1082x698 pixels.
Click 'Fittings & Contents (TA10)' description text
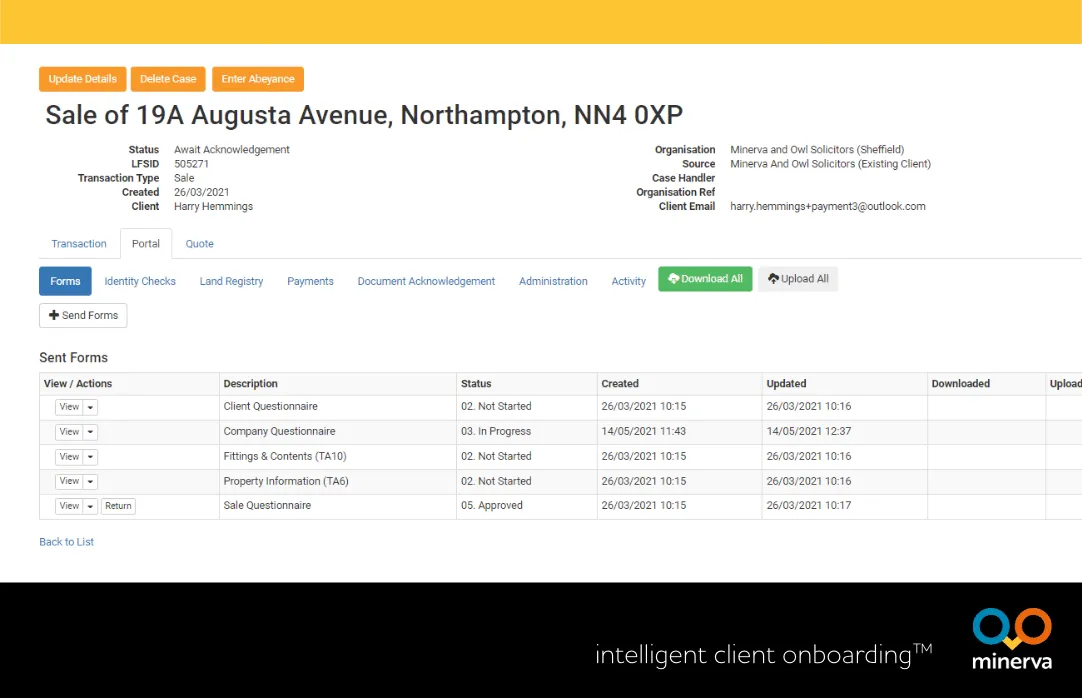pyautogui.click(x=285, y=456)
